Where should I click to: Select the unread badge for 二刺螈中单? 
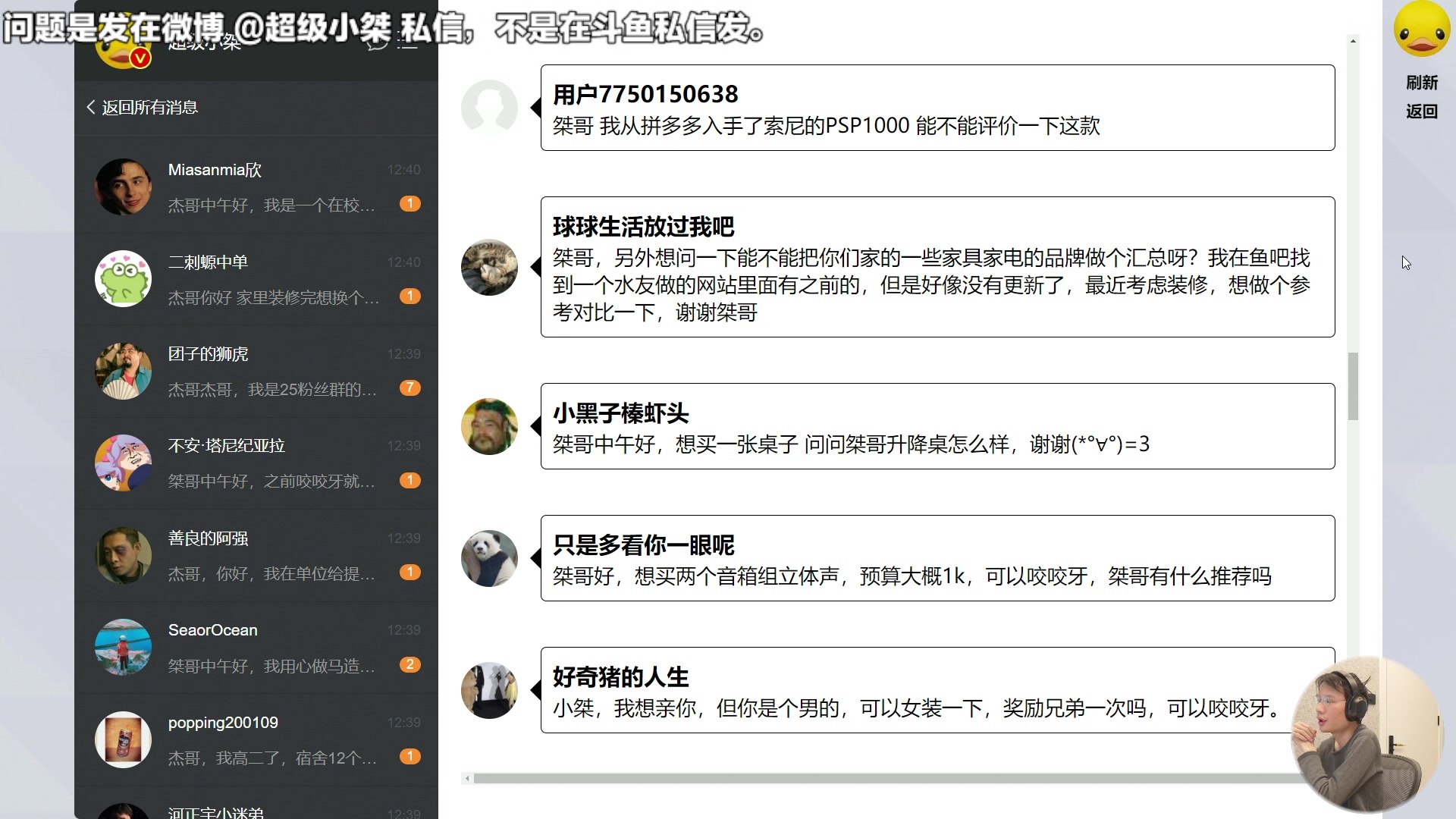point(409,296)
